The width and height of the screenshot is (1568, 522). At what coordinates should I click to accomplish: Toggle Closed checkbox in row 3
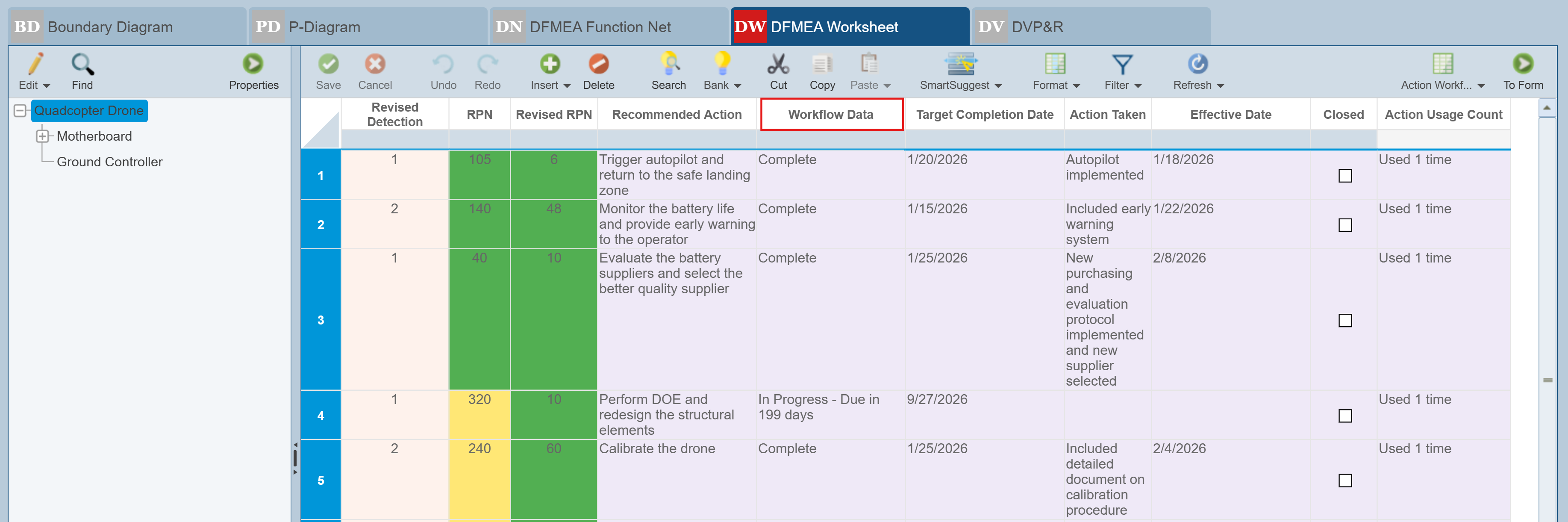click(x=1344, y=320)
